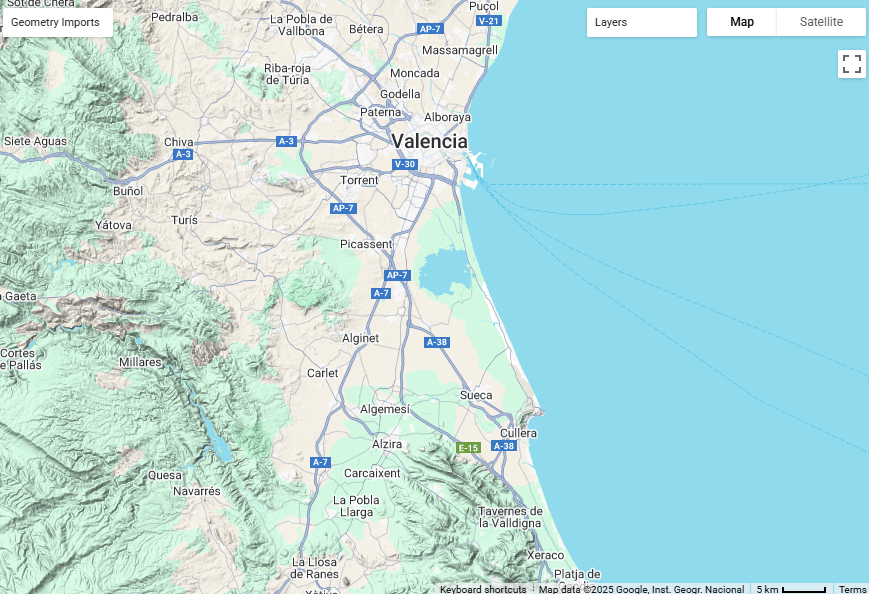
Task: Click the Turís town label
Action: (x=185, y=220)
